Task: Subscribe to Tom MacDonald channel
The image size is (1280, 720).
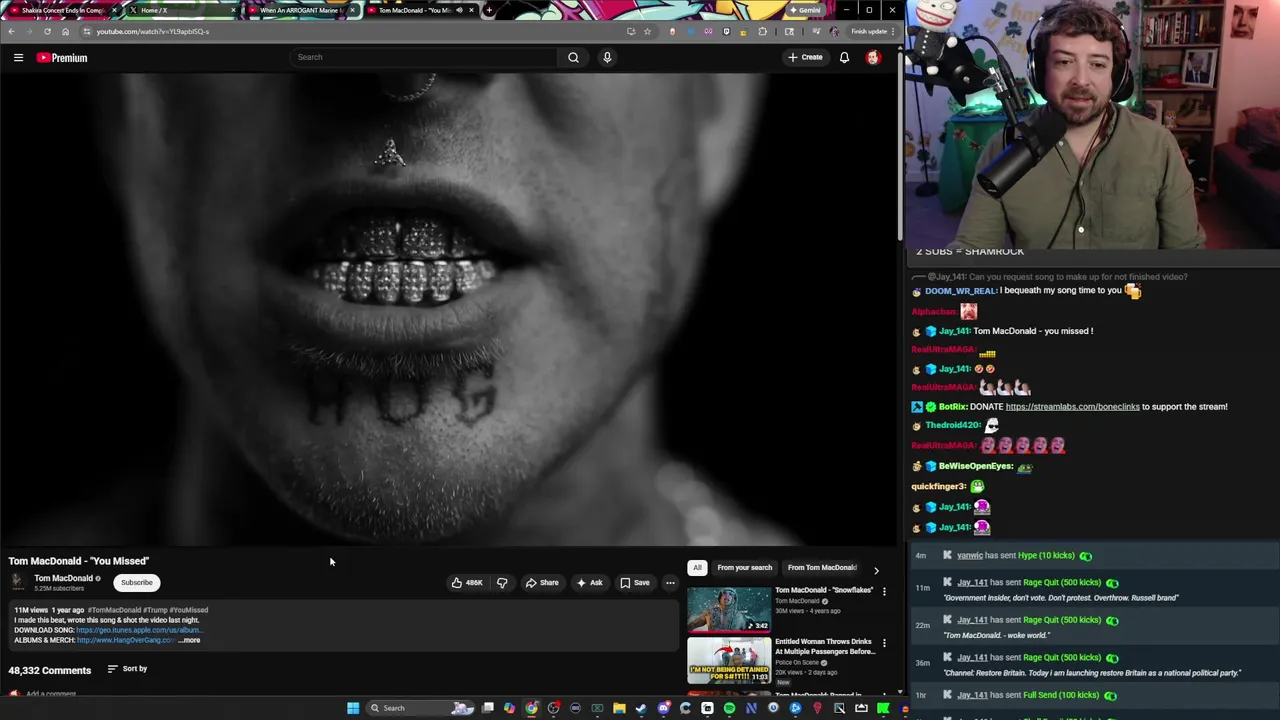Action: (137, 582)
